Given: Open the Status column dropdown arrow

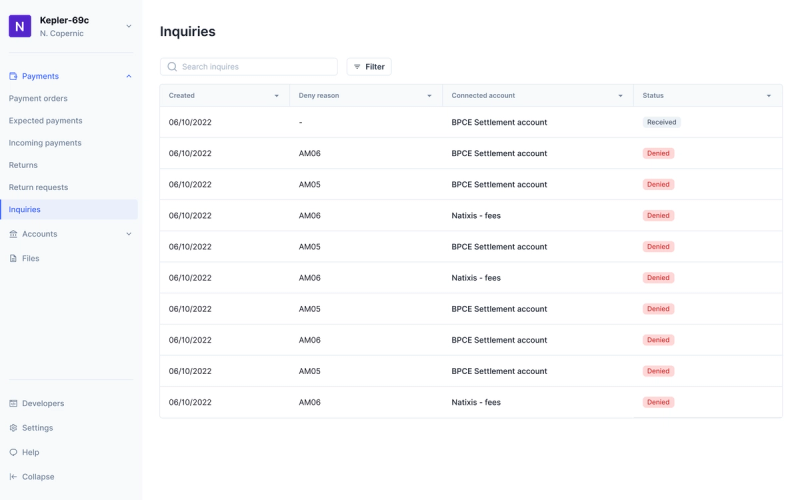Looking at the screenshot, I should pyautogui.click(x=769, y=95).
